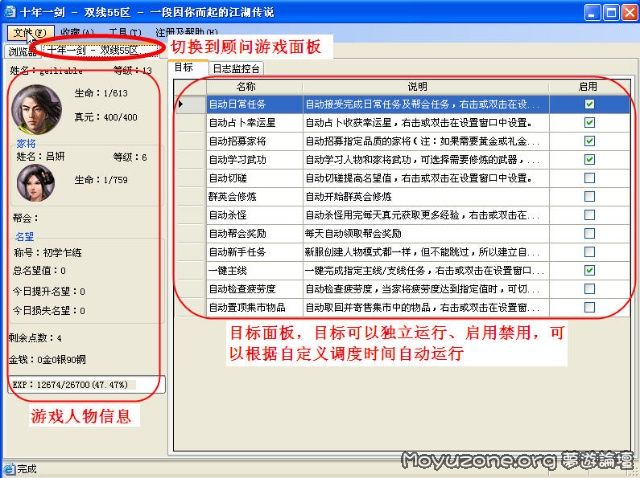Click the 吕妍 retainer avatar portrait
640x478 pixels.
coord(36,183)
